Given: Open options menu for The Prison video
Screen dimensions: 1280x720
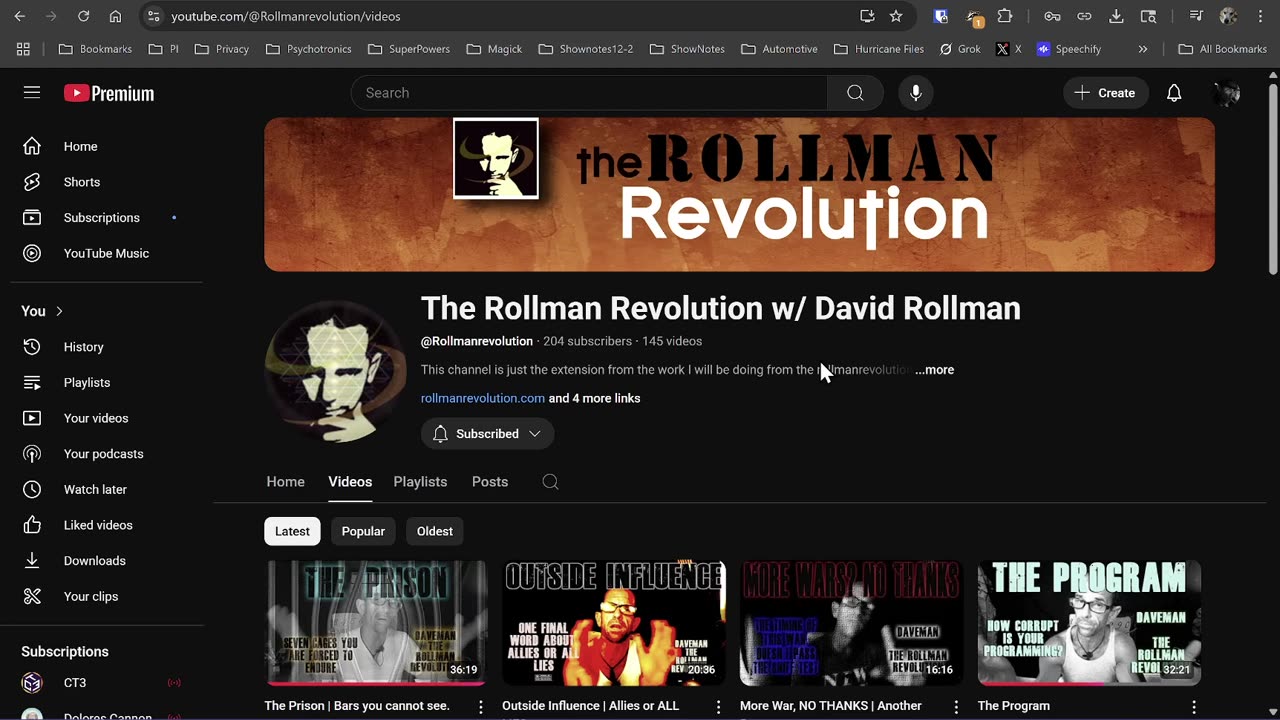Looking at the screenshot, I should 480,707.
